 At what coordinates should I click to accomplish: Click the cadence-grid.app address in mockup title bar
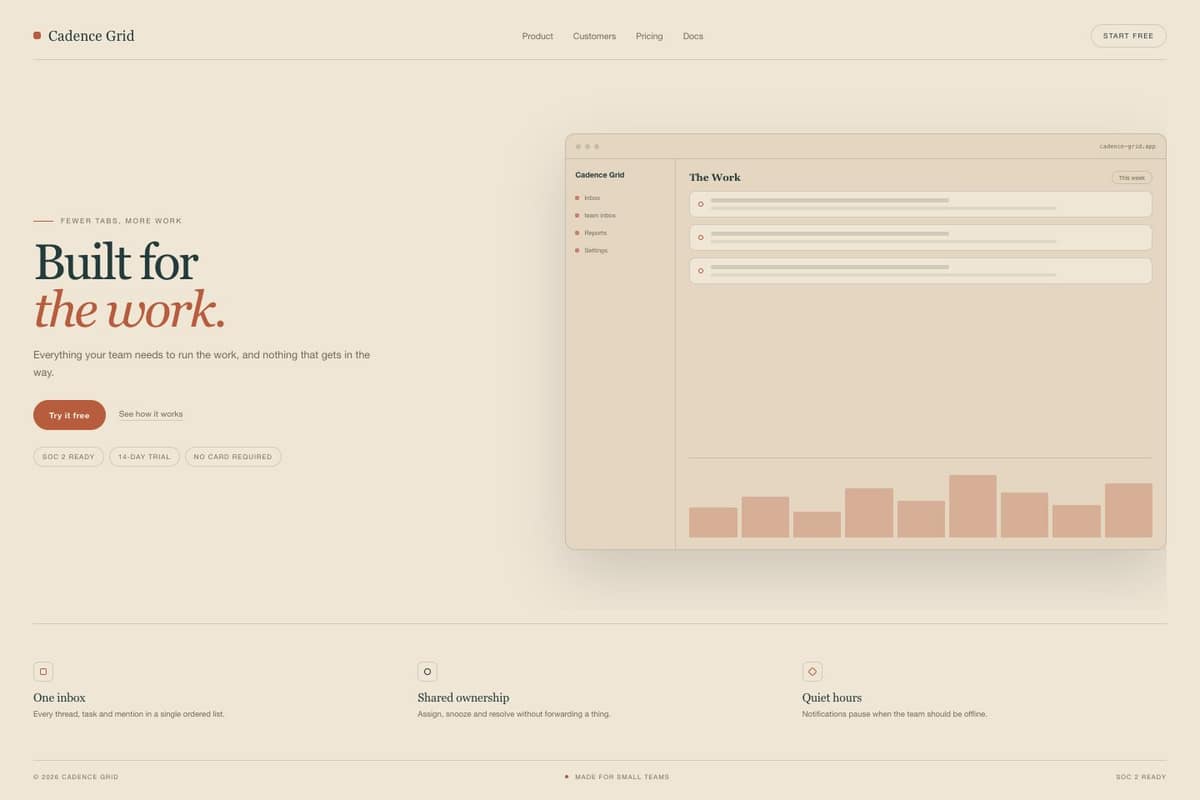point(1127,146)
